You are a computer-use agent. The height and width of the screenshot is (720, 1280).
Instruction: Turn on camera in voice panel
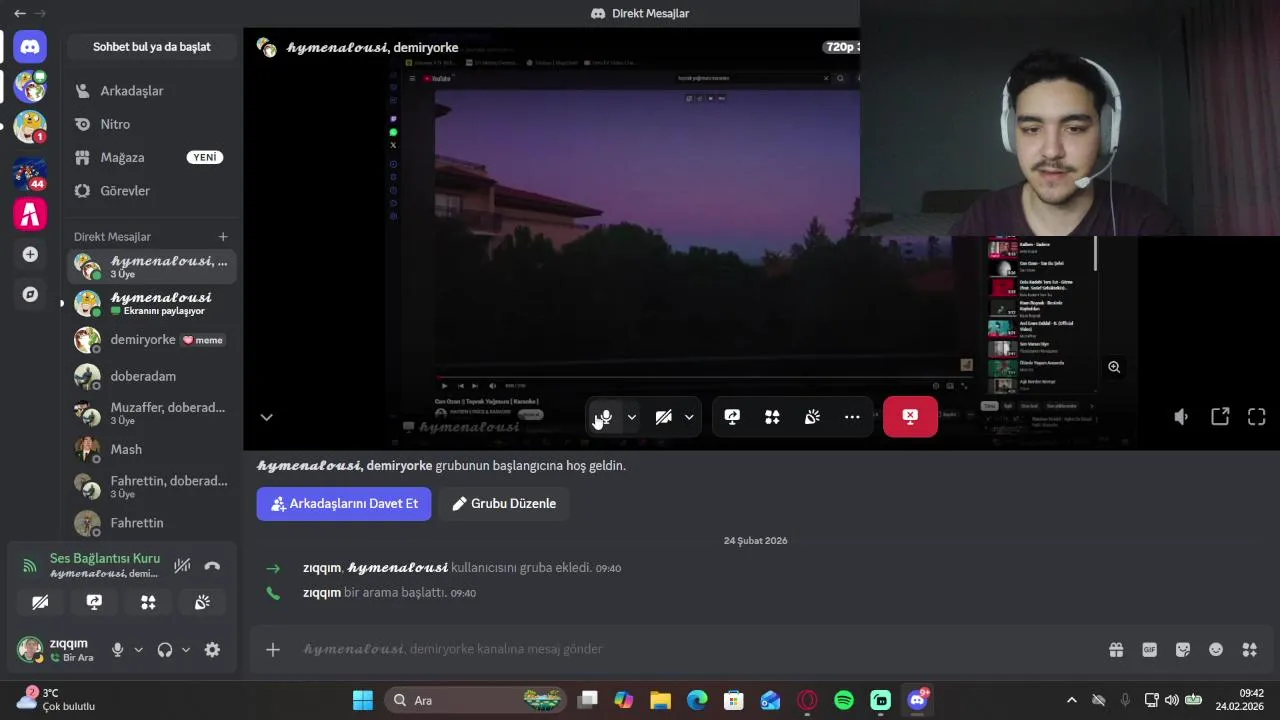[x=40, y=602]
